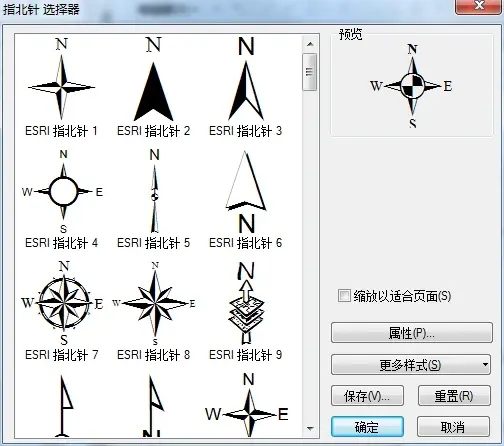504x446 pixels.
Task: Select the ESRI 指北针 1 star symbol
Action: pyautogui.click(x=61, y=79)
